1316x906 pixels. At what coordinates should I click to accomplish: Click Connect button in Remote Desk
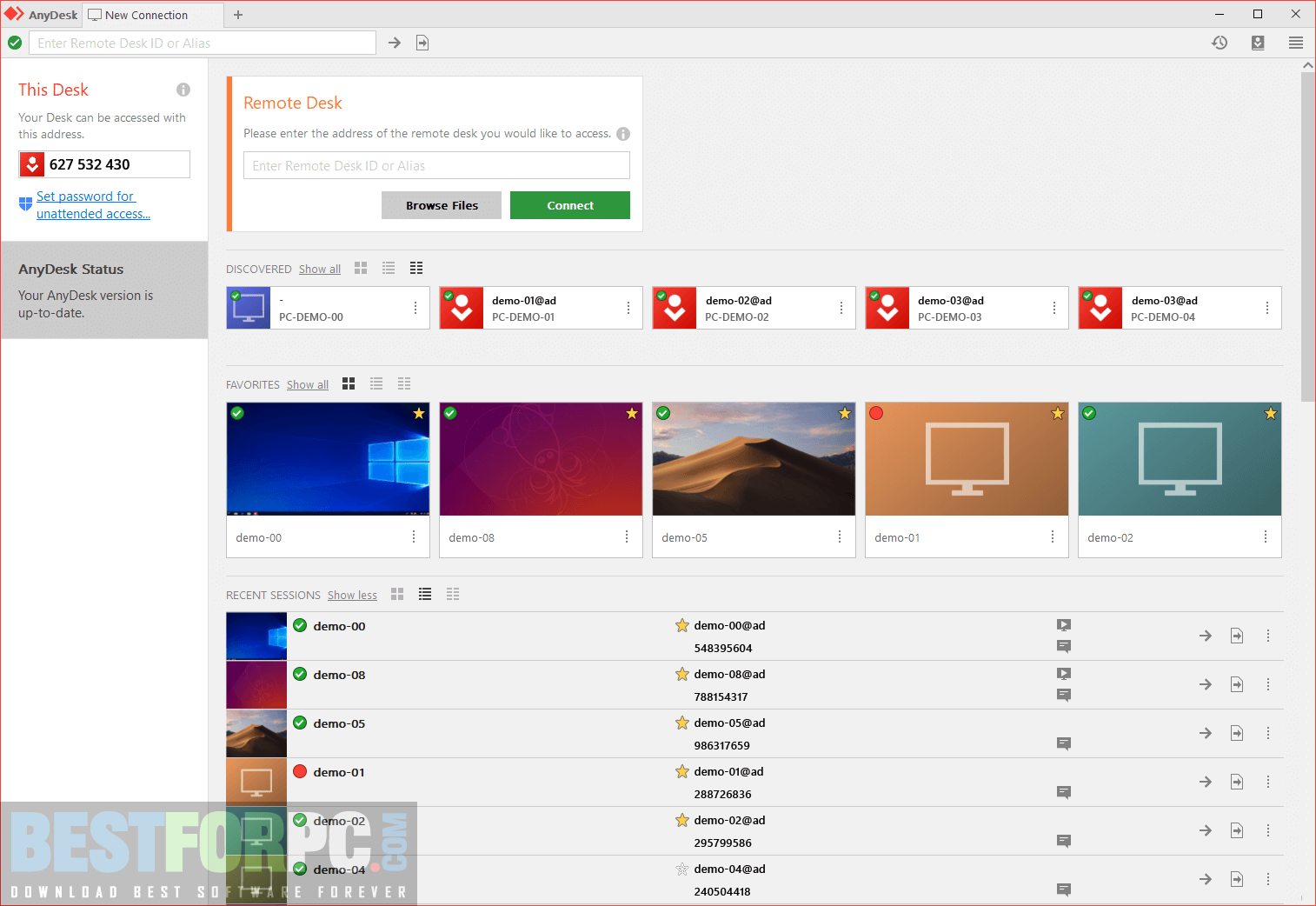pos(570,205)
